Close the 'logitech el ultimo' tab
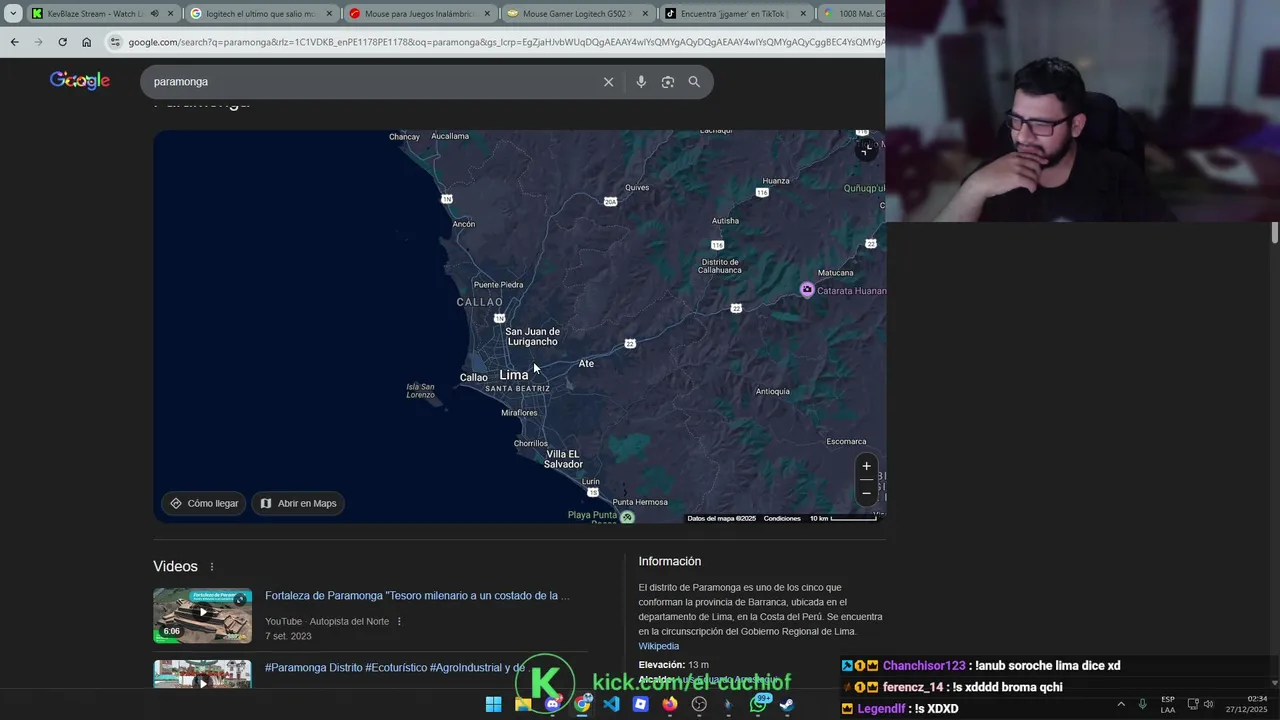Viewport: 1280px width, 720px height. (x=329, y=14)
